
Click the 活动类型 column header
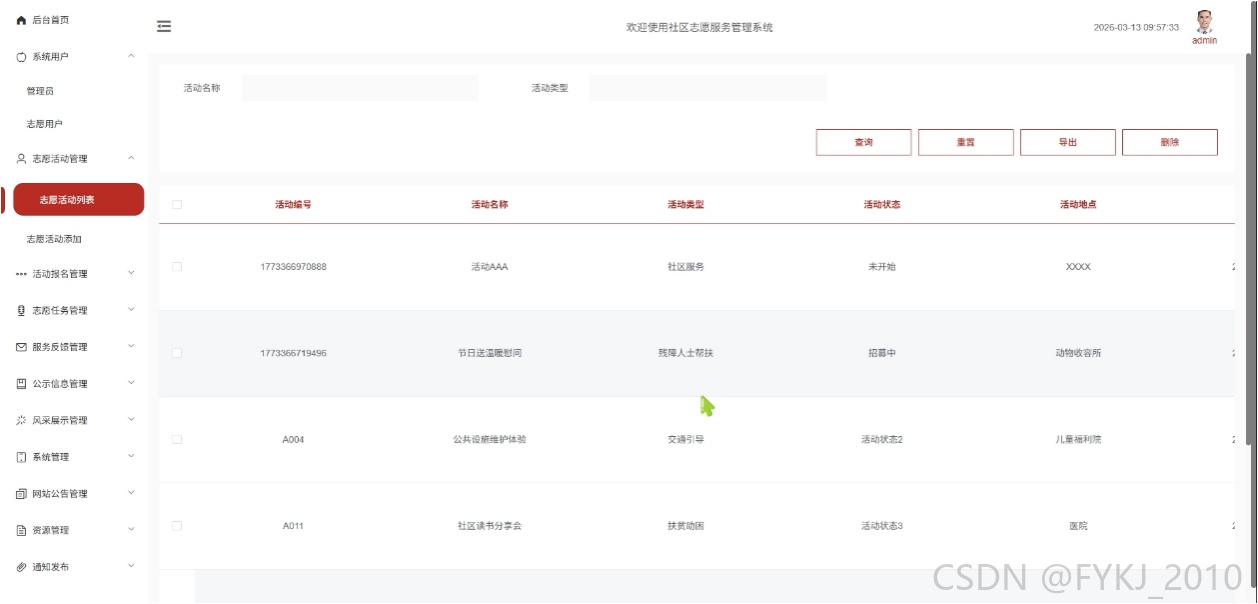point(686,205)
